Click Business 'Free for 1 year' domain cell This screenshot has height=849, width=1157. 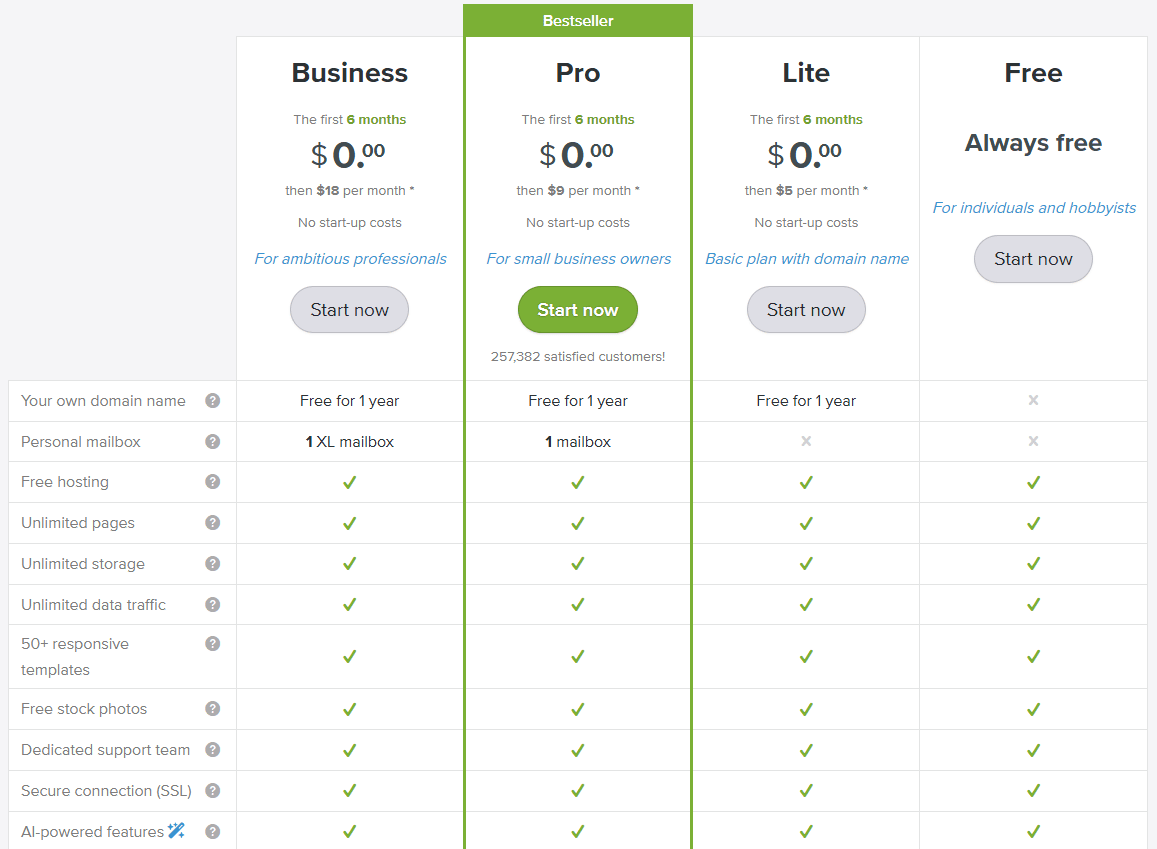350,401
